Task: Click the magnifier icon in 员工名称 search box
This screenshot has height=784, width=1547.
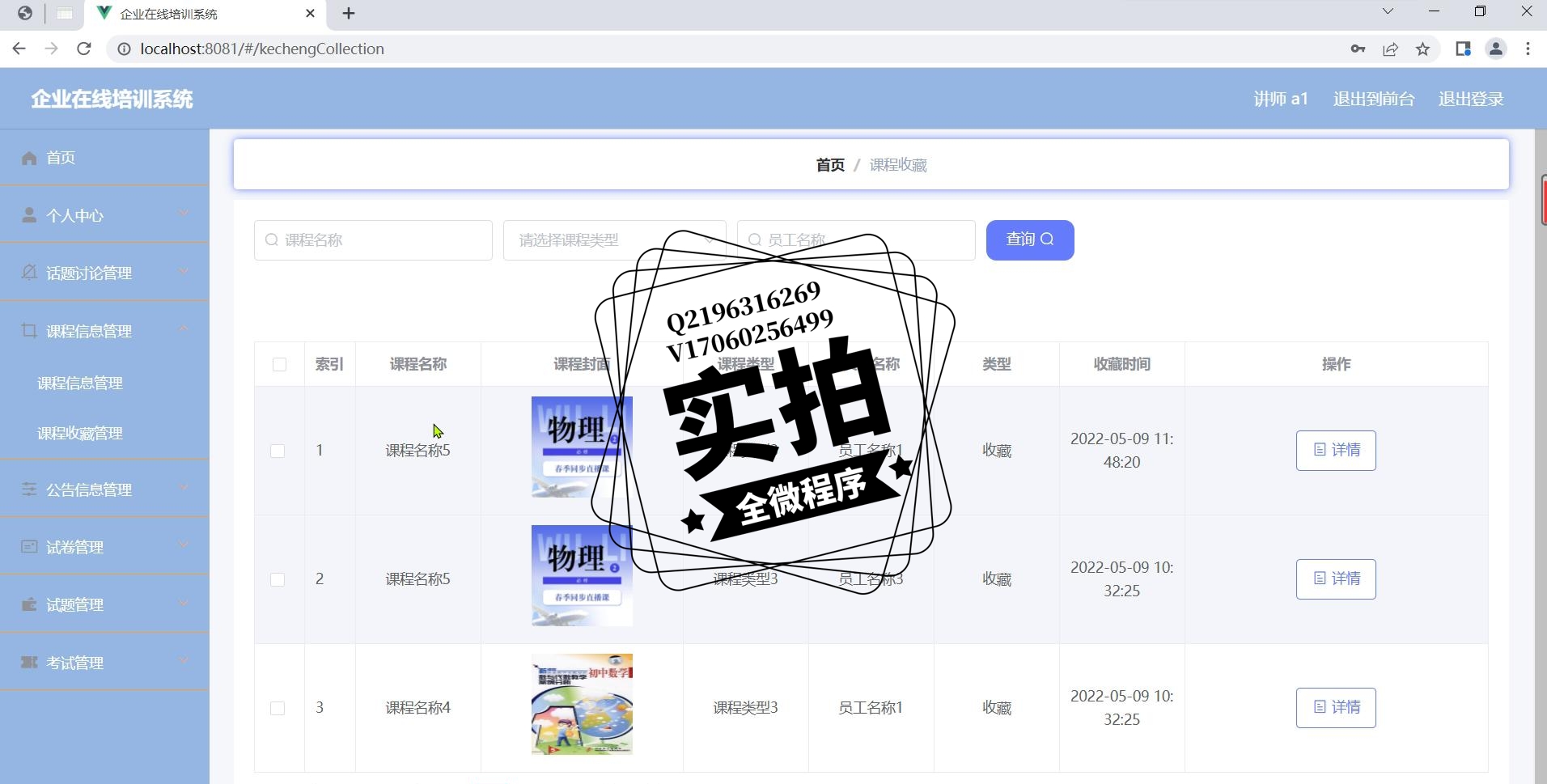Action: pyautogui.click(x=755, y=239)
